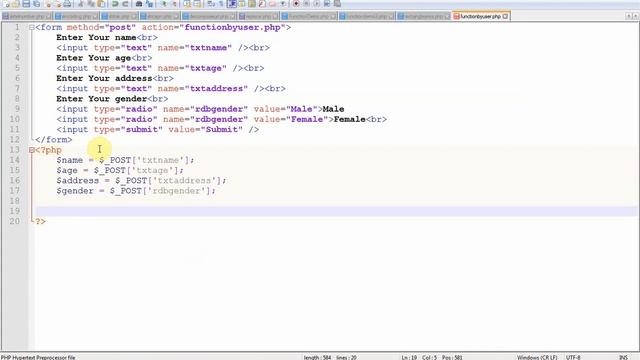Click the "Submit" value string on line 11
This screenshot has width=640, height=360.
click(x=222, y=129)
